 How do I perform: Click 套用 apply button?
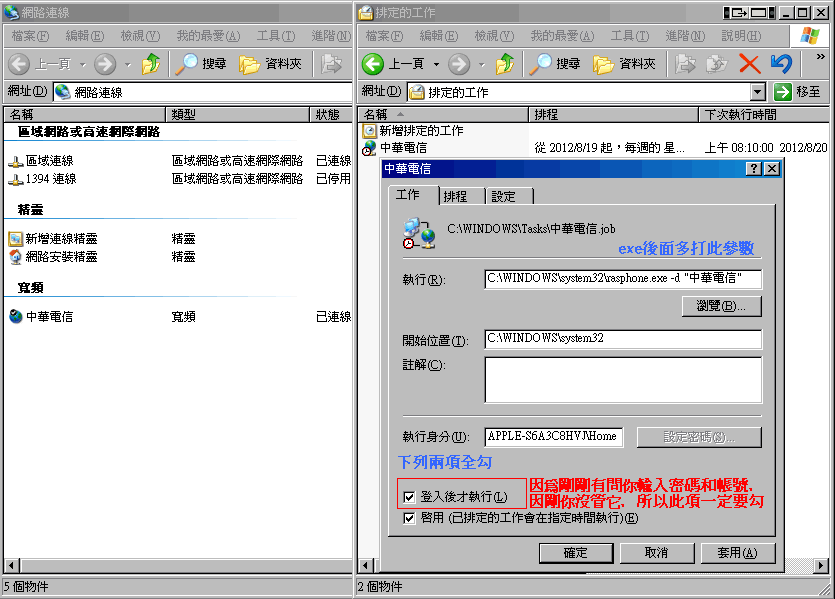[x=738, y=553]
